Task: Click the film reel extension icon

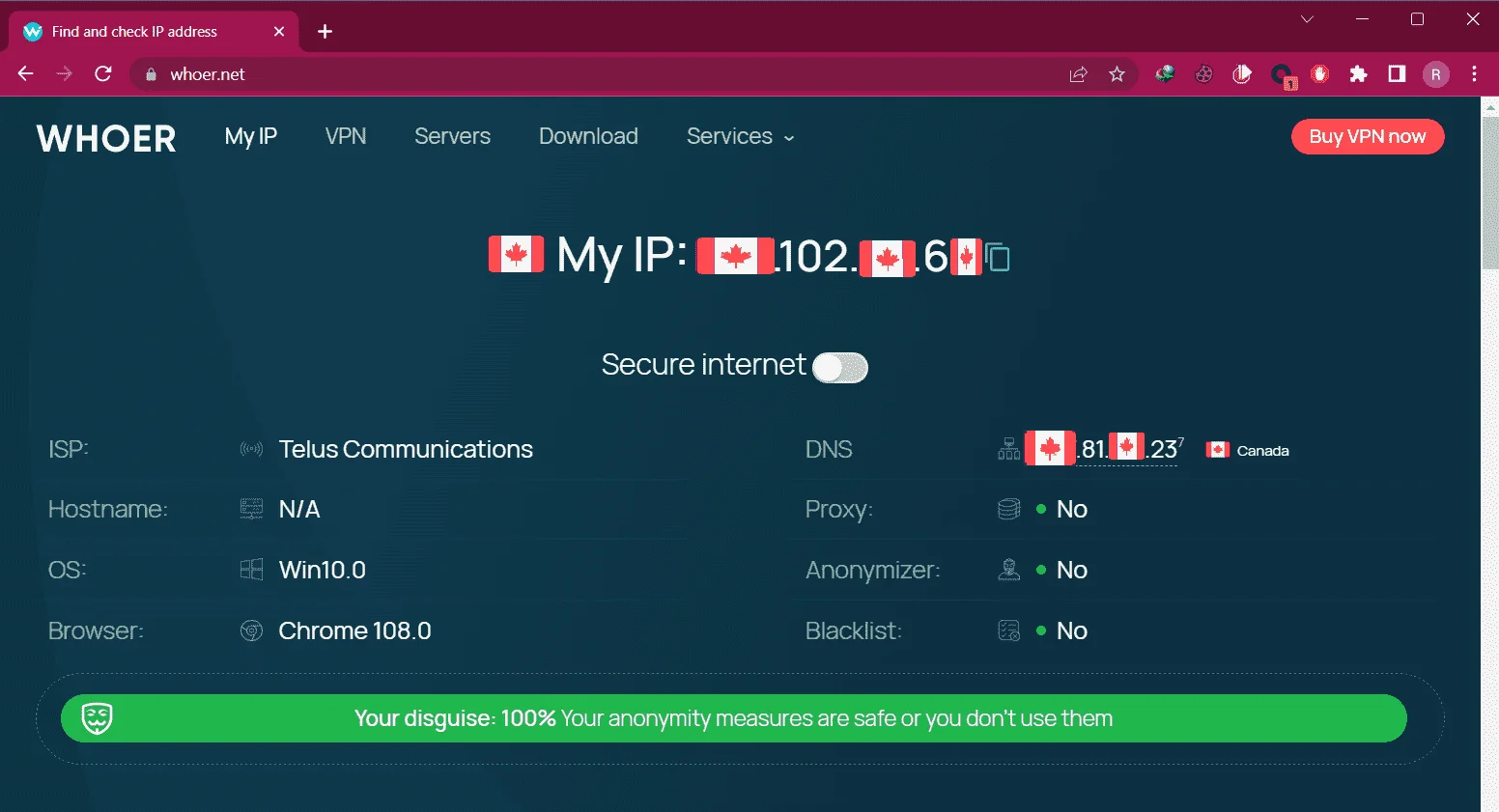Action: click(x=1203, y=74)
